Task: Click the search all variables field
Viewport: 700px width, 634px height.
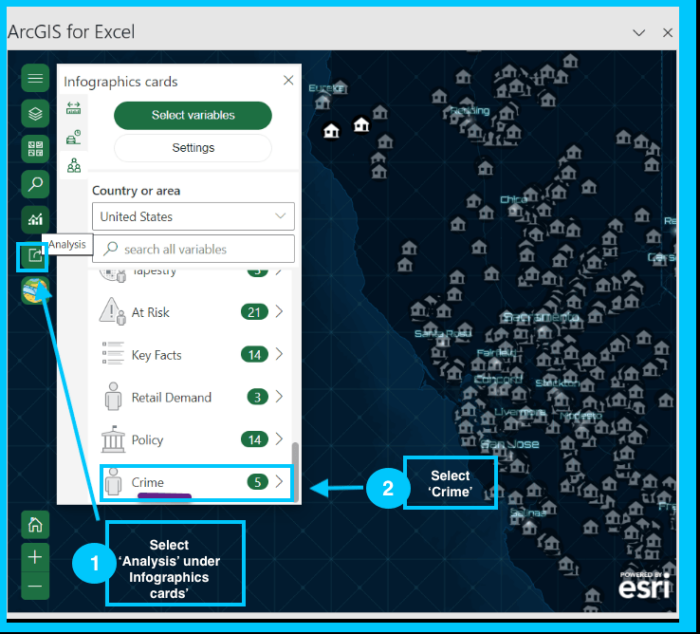Action: coord(193,249)
